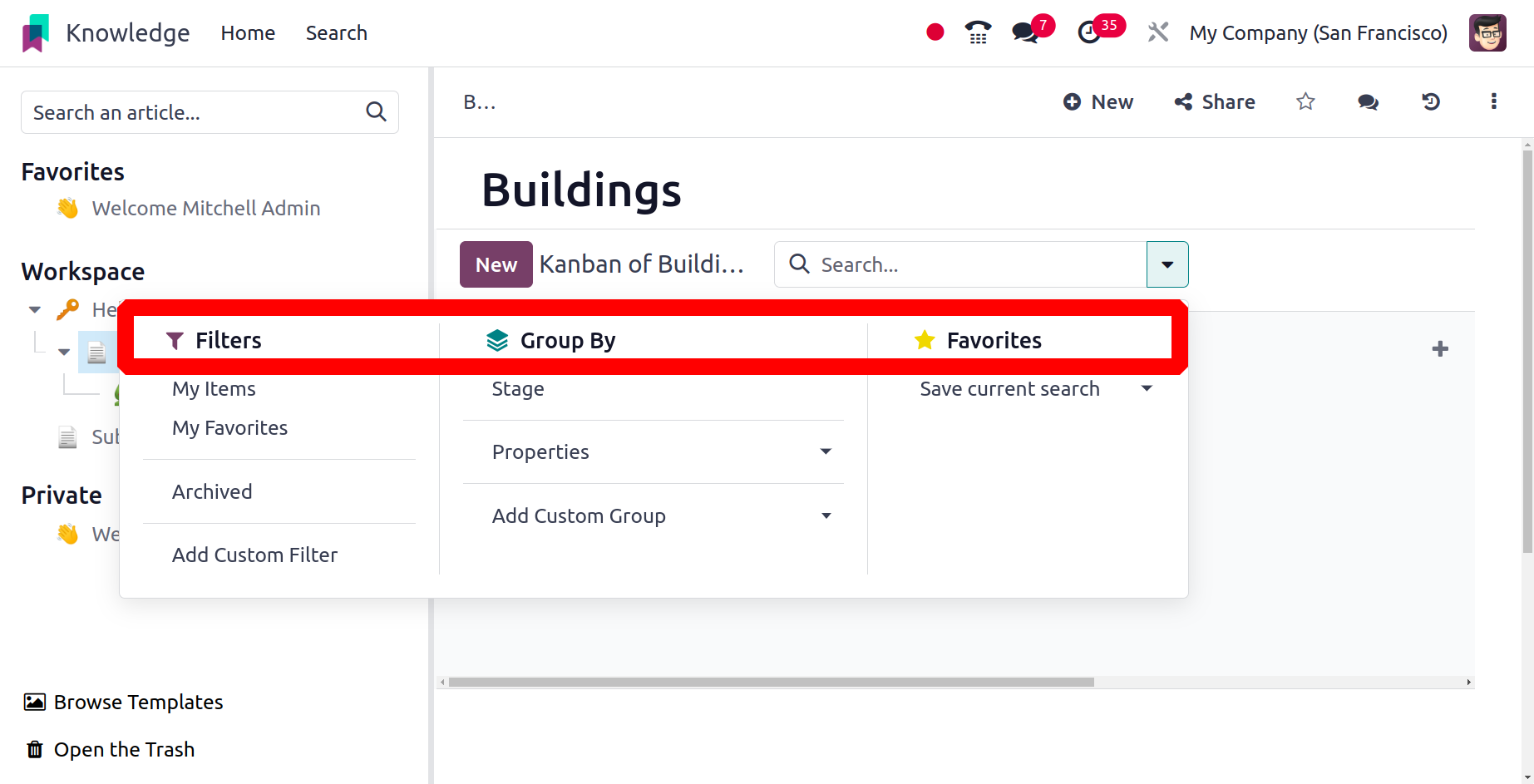Open the conversations chat icon with 7 badge
1534x784 pixels.
1026,32
